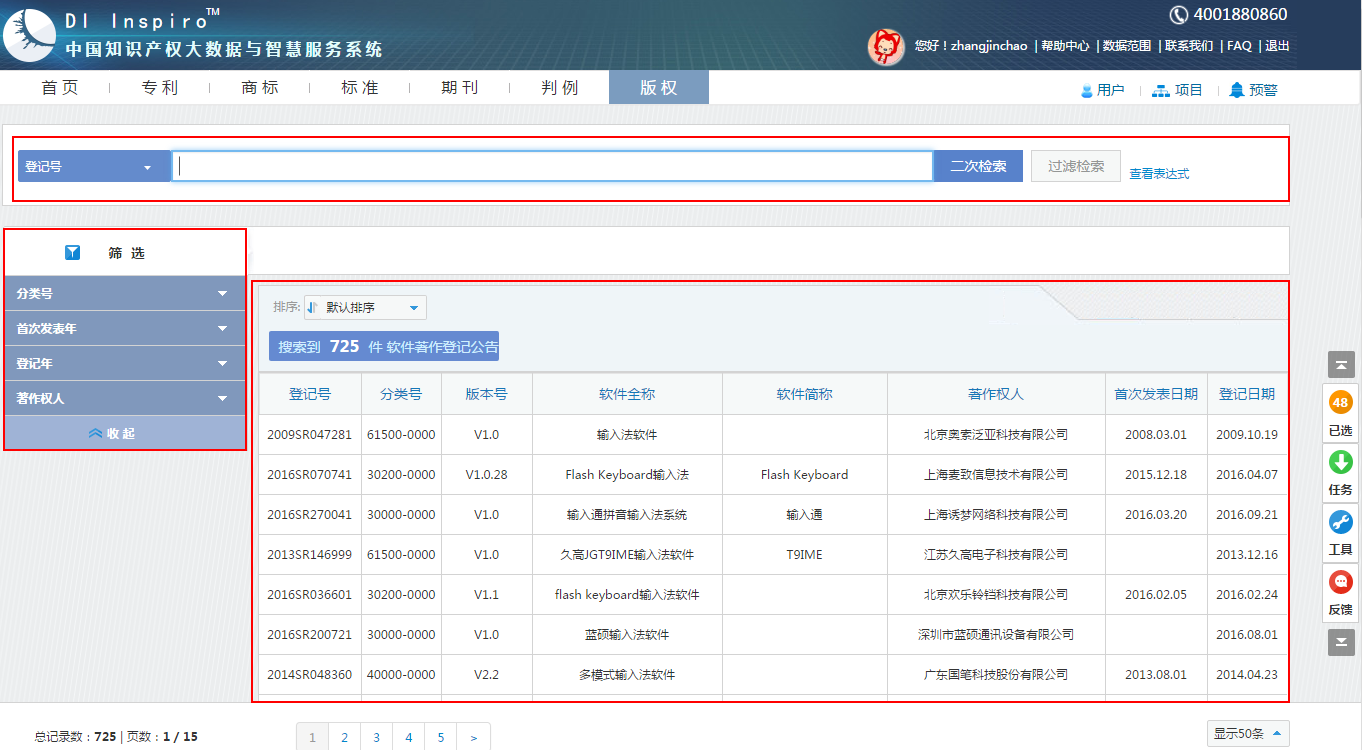Click the scroll-to-top arrow icon
The height and width of the screenshot is (750, 1362).
(x=1341, y=365)
